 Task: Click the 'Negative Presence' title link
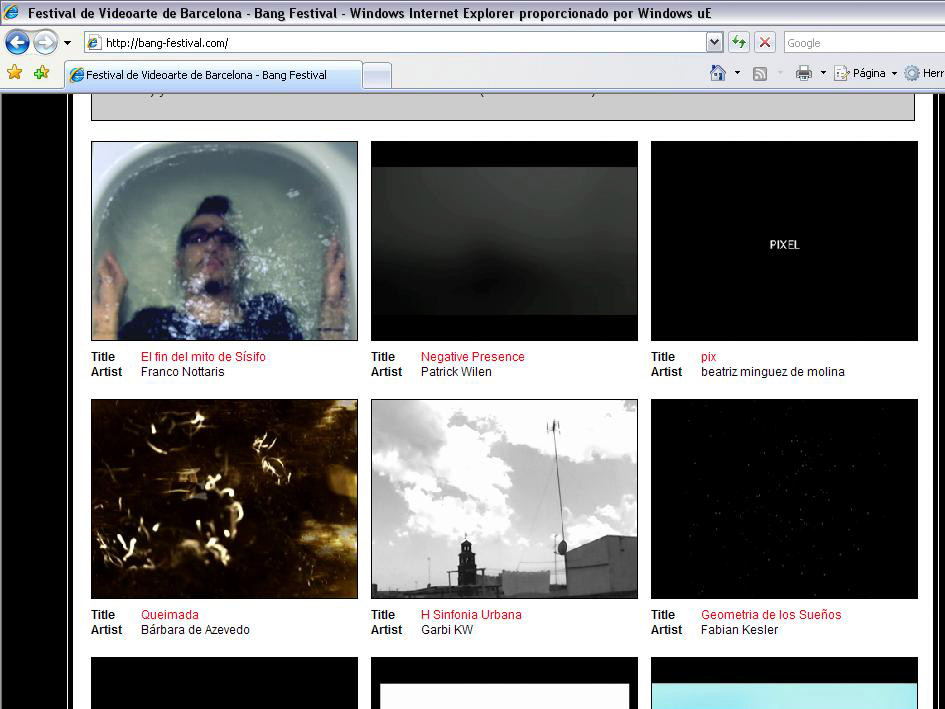click(x=472, y=357)
